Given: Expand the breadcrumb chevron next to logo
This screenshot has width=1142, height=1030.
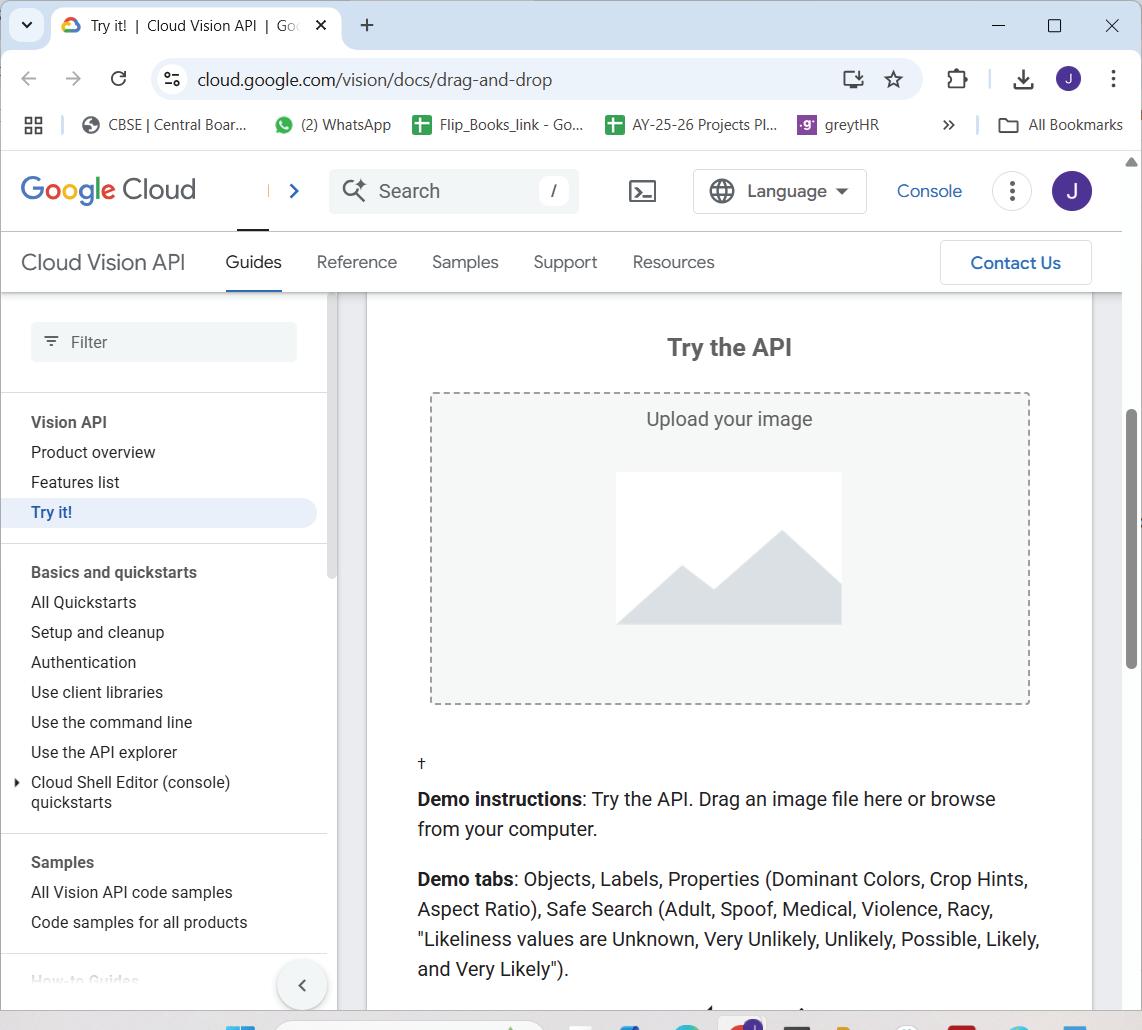Looking at the screenshot, I should point(294,191).
